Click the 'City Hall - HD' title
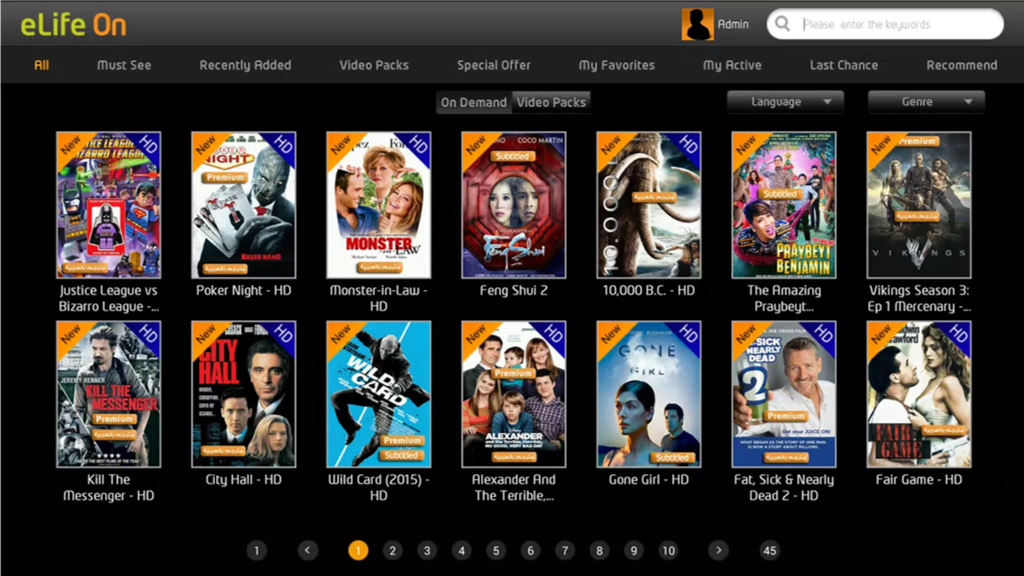Viewport: 1024px width, 576px height. (x=244, y=479)
